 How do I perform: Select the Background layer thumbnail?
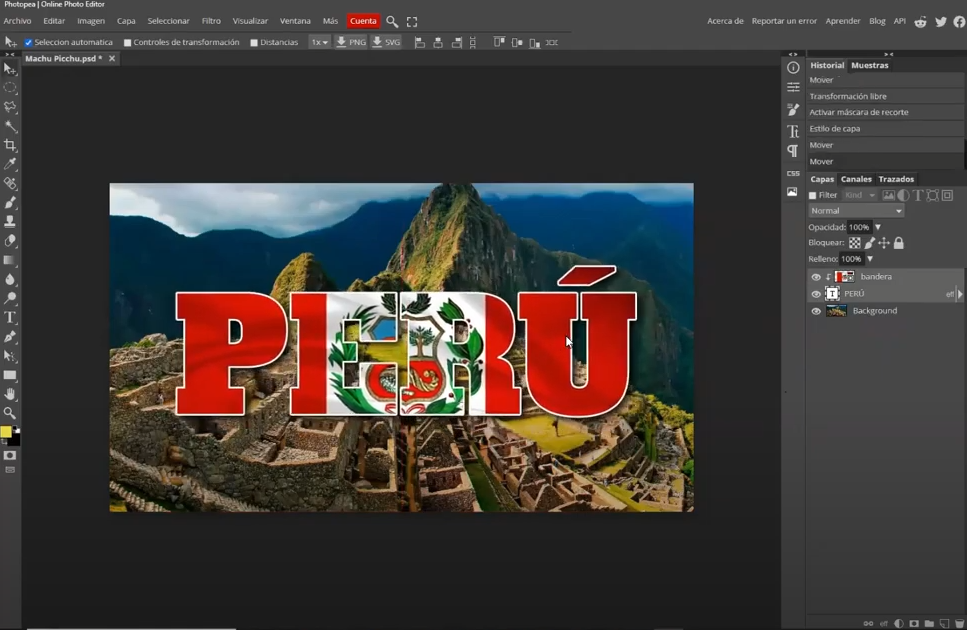pos(836,311)
